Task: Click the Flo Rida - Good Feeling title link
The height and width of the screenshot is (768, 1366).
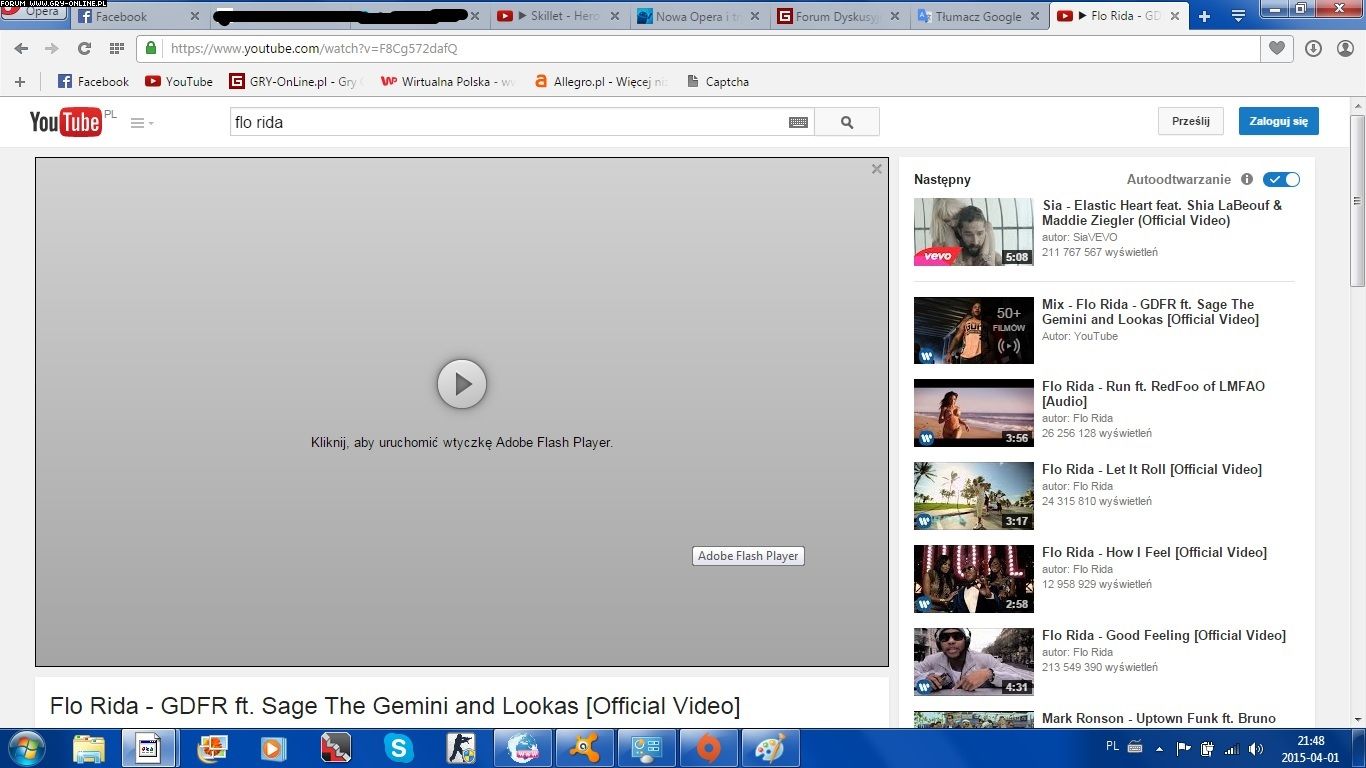Action: [x=1164, y=636]
